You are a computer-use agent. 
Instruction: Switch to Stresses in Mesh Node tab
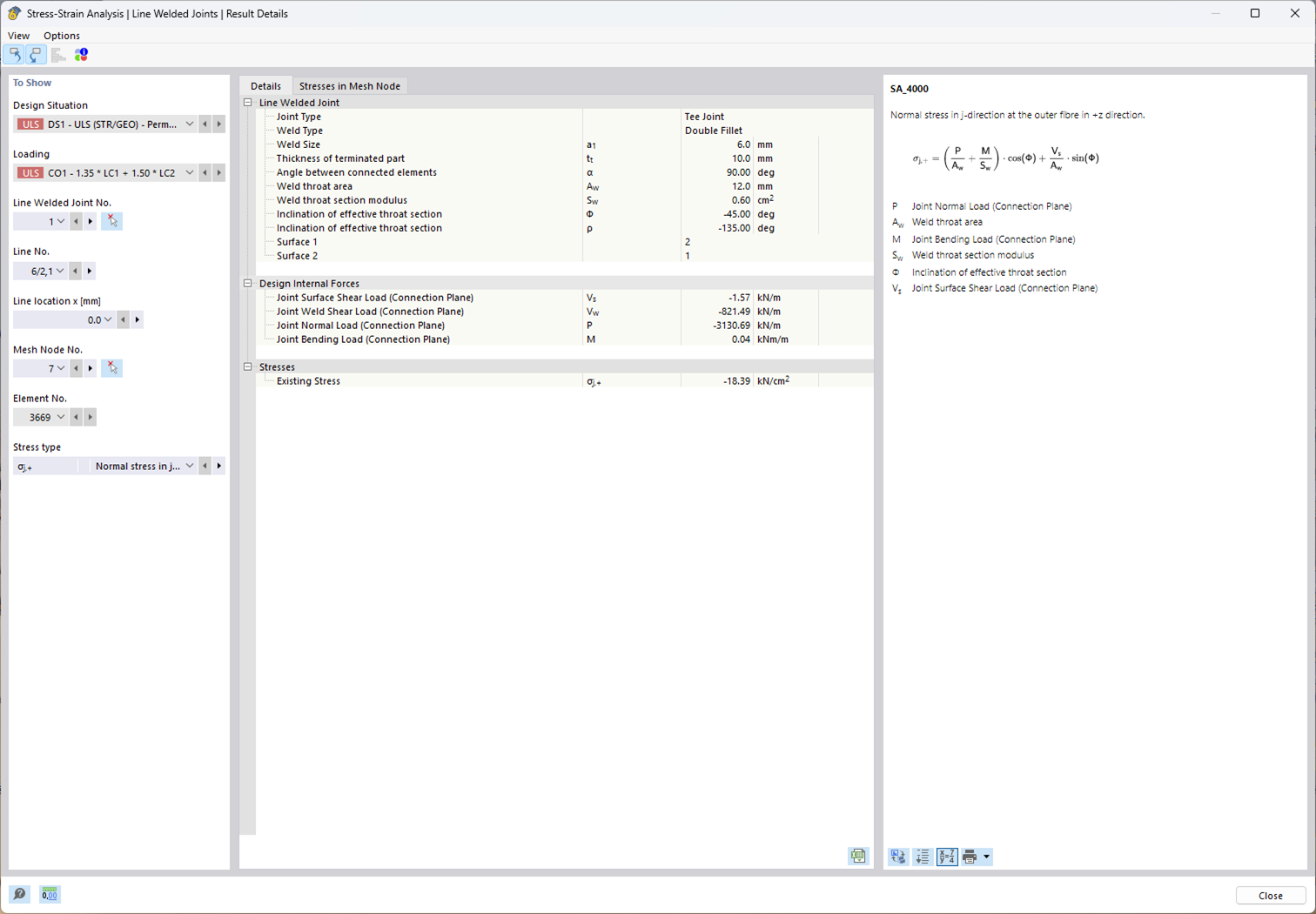point(350,86)
